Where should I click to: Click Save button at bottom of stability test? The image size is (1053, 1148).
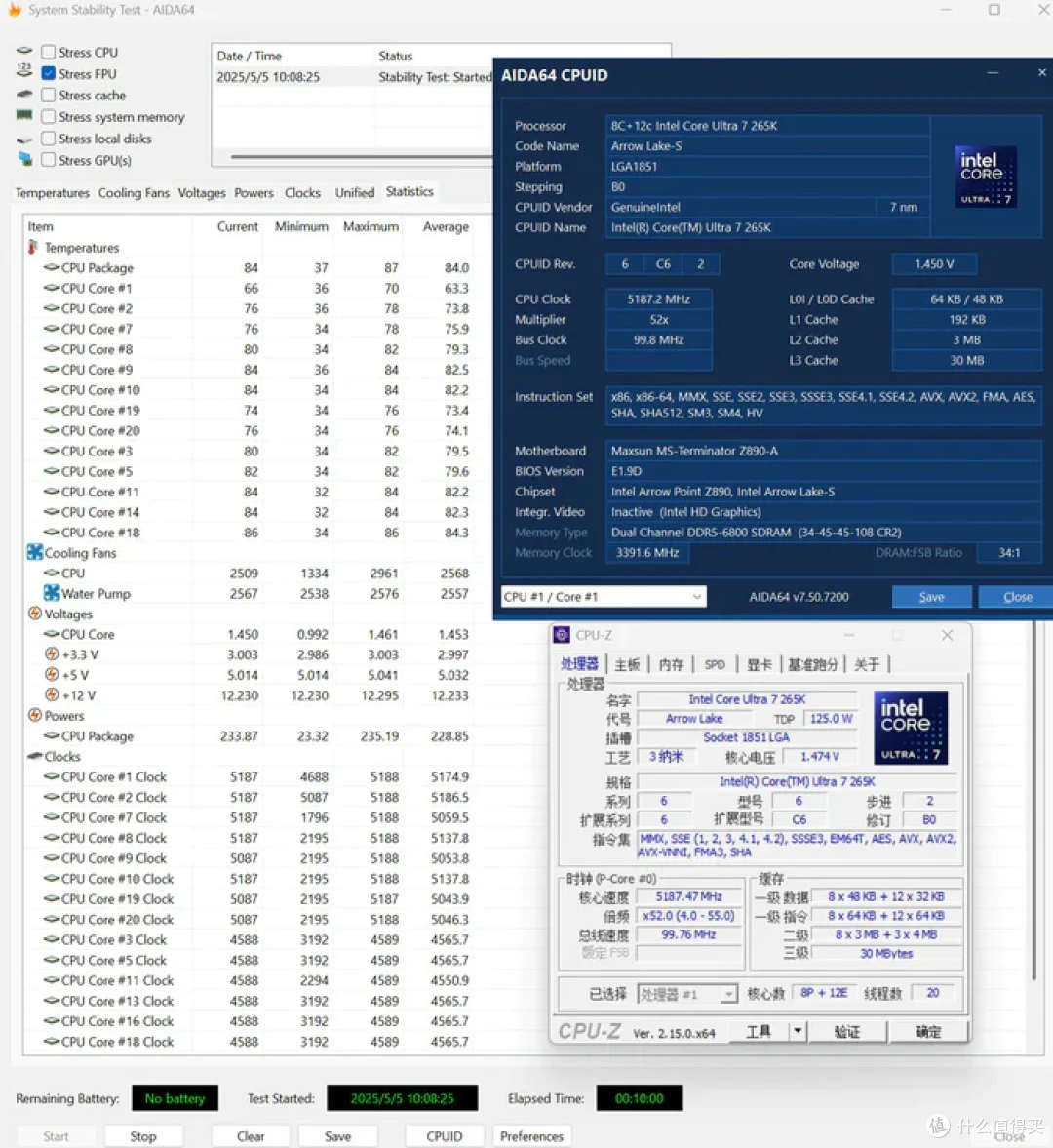coord(337,1136)
